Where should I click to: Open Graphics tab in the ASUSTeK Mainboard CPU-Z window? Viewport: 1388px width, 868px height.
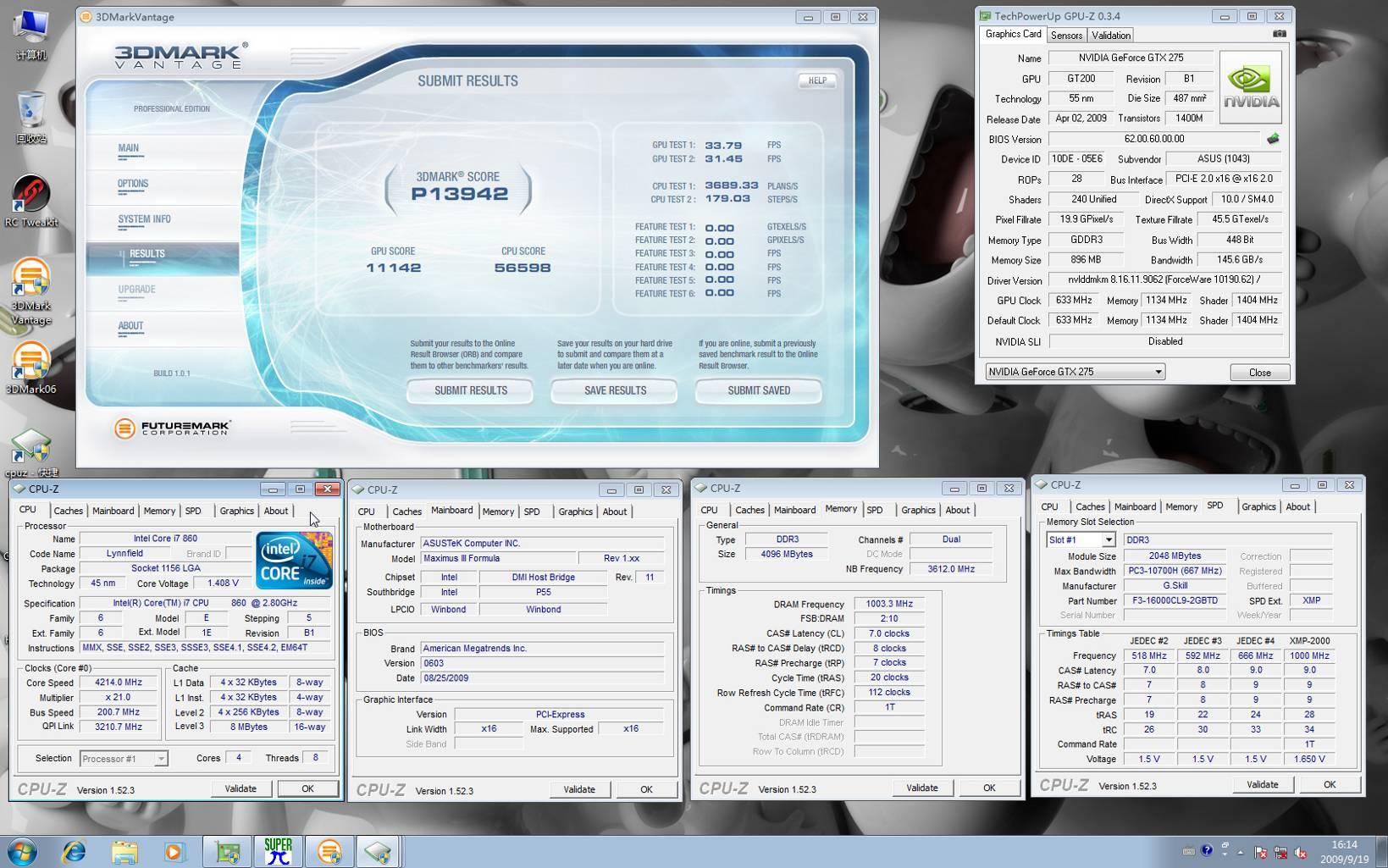(575, 511)
